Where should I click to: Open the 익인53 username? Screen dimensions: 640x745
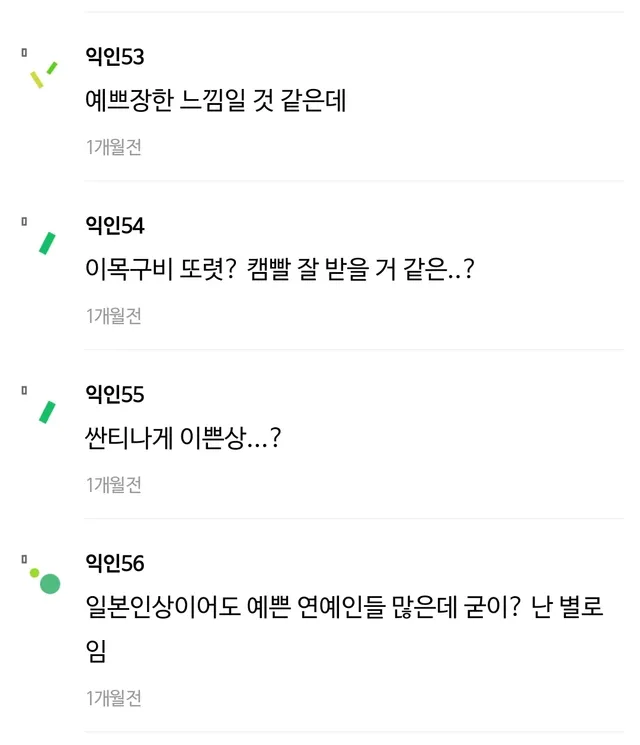coord(115,57)
